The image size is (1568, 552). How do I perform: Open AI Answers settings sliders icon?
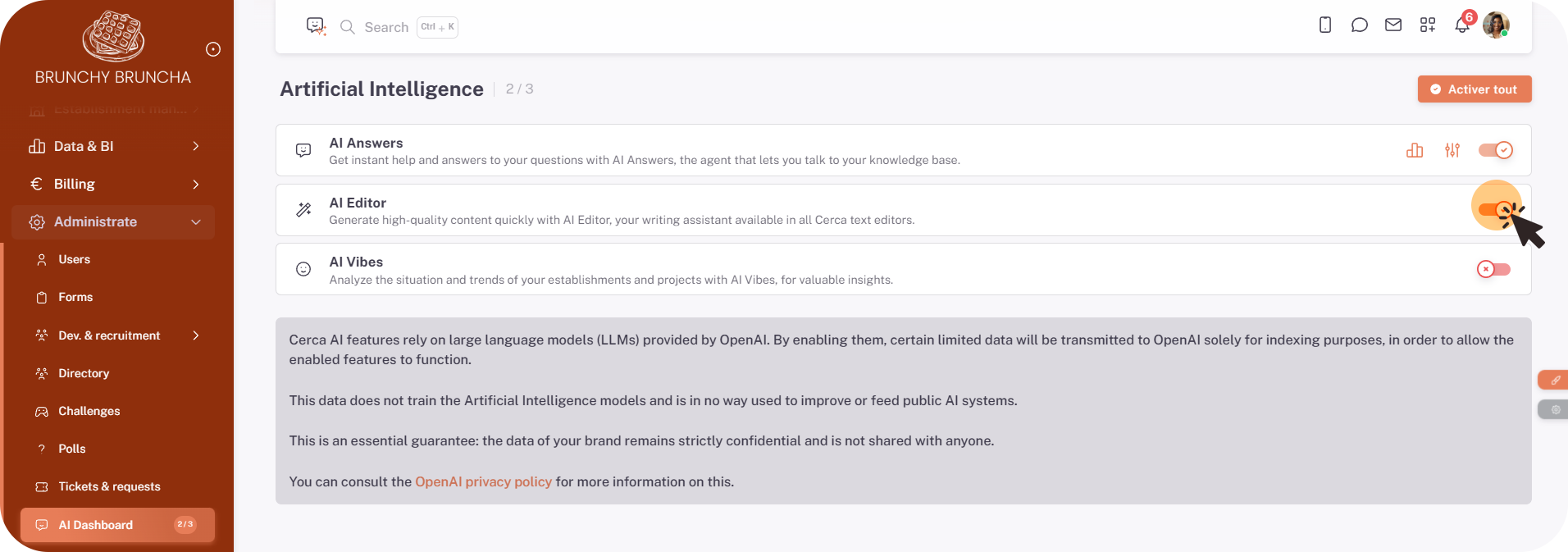[1452, 150]
